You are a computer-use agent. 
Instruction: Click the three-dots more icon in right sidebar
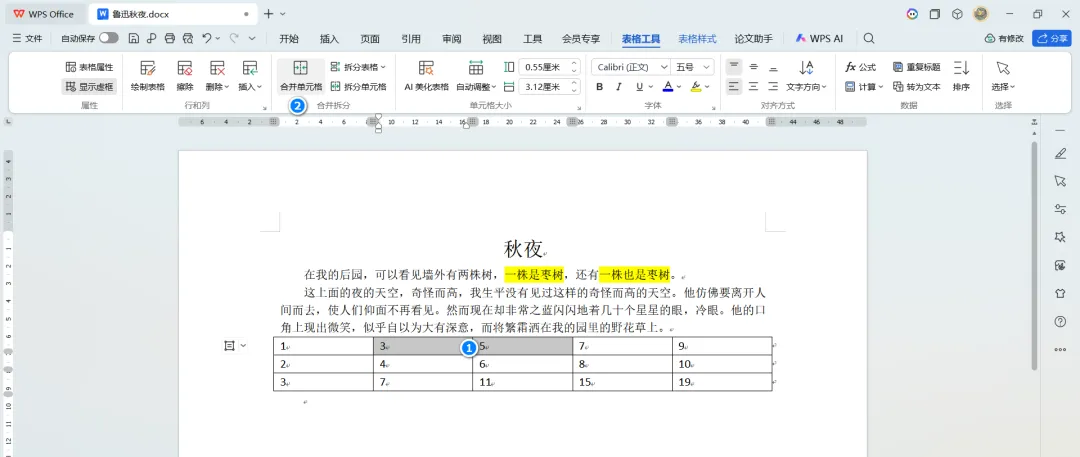pyautogui.click(x=1060, y=349)
